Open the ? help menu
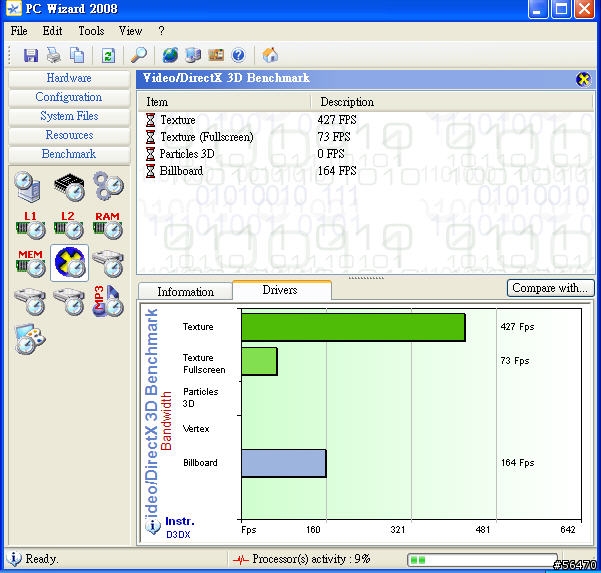The width and height of the screenshot is (601, 573). tap(161, 31)
